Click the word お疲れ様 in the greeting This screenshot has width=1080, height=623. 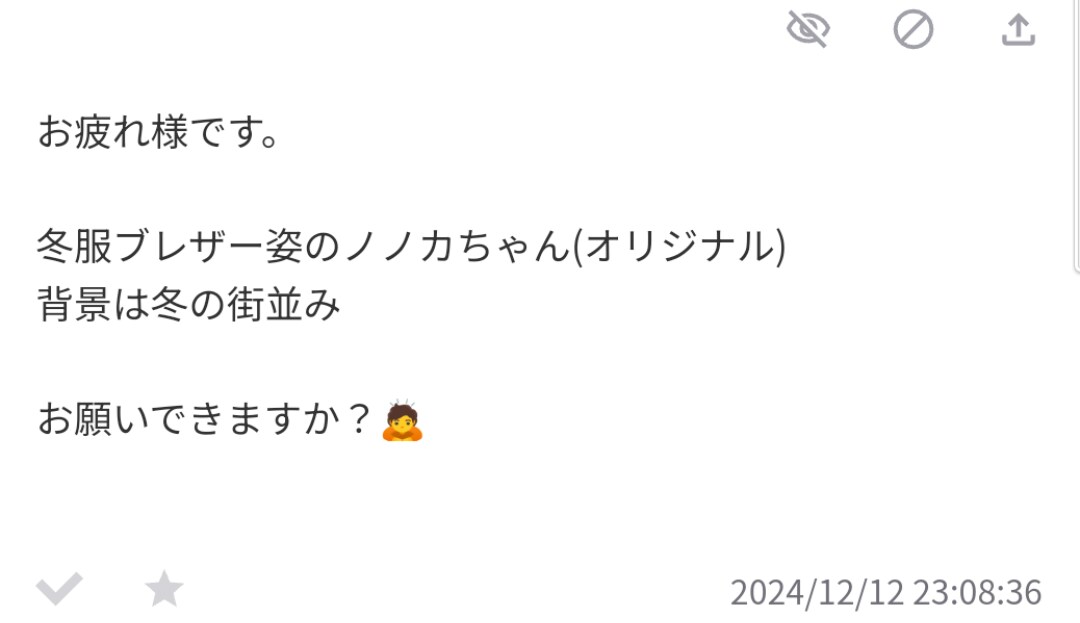(113, 132)
